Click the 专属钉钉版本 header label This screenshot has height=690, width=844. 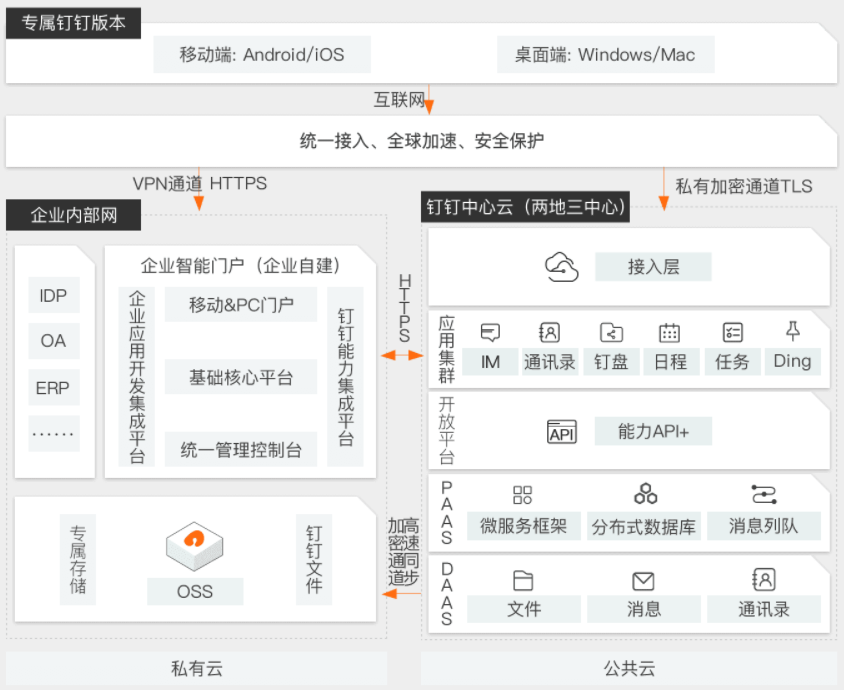73,23
